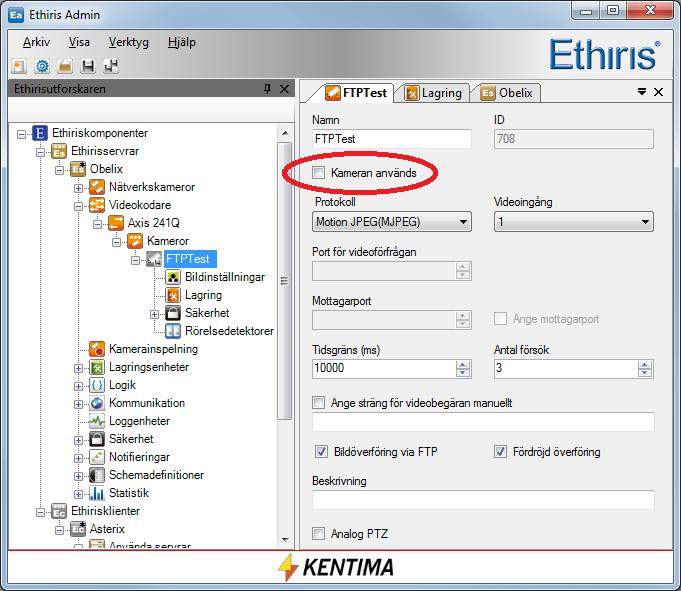The width and height of the screenshot is (681, 591).
Task: Click the Ethiriskomponenter E icon in tree
Action: coord(40,133)
